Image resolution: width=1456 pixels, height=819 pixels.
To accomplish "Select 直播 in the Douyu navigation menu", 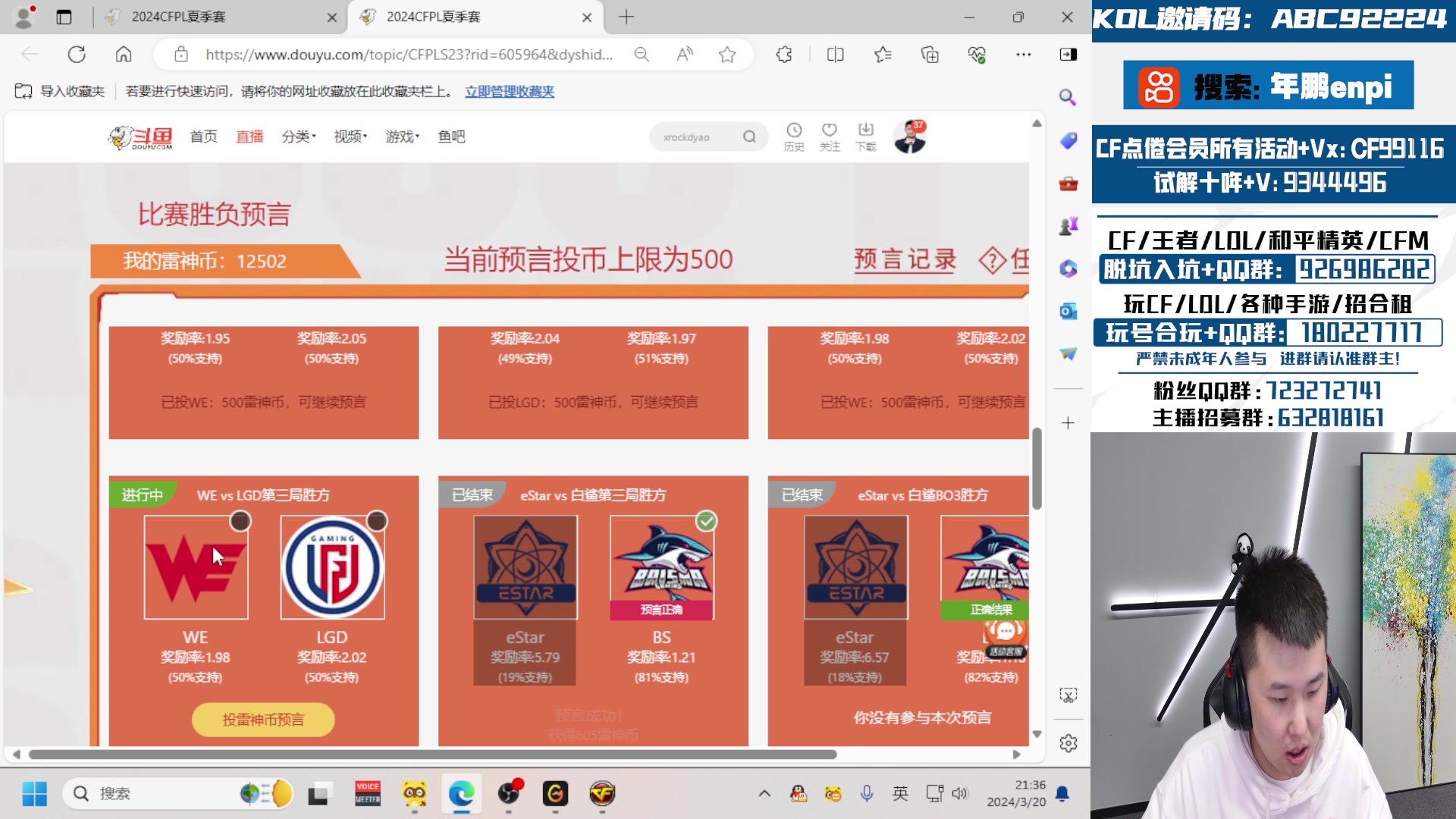I will [249, 136].
